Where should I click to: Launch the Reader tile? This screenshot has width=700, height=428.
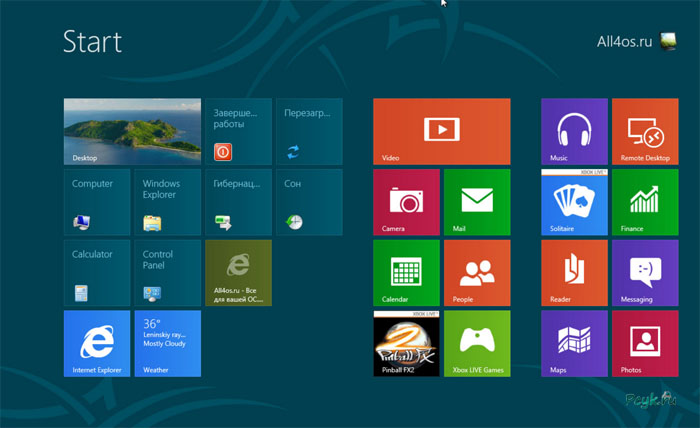tap(575, 273)
